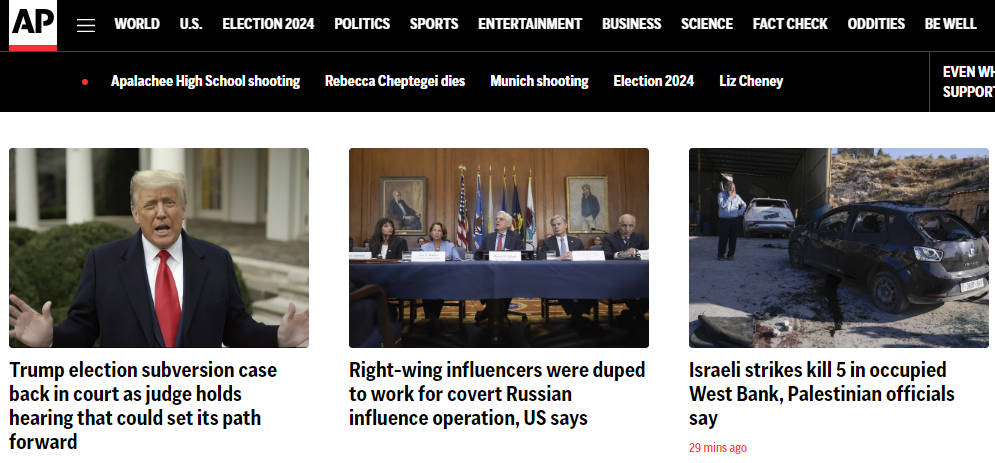Open the World section
995x463 pixels.
pos(137,24)
